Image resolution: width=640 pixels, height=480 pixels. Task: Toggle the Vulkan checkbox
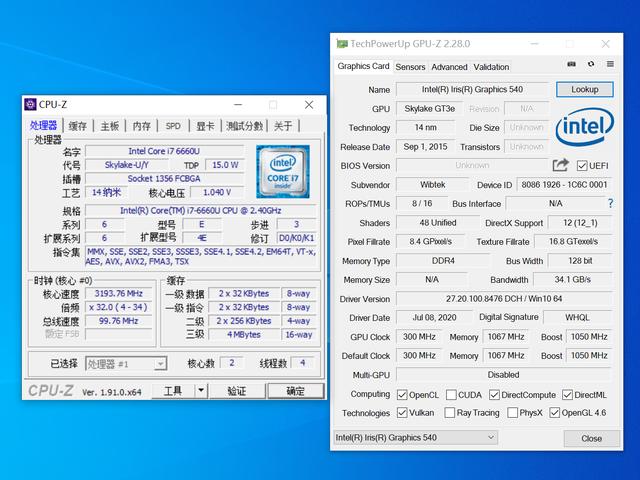(x=402, y=413)
